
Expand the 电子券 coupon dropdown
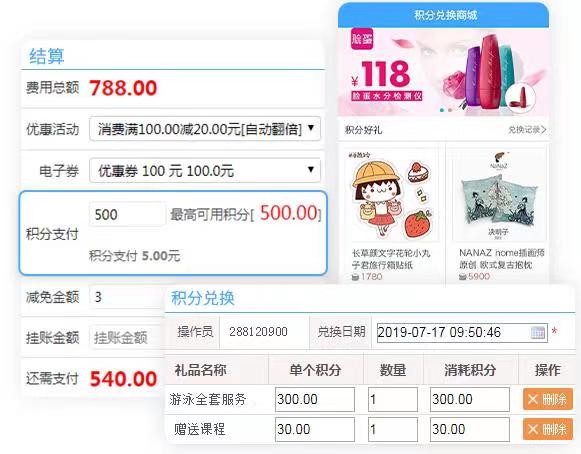click(x=205, y=170)
